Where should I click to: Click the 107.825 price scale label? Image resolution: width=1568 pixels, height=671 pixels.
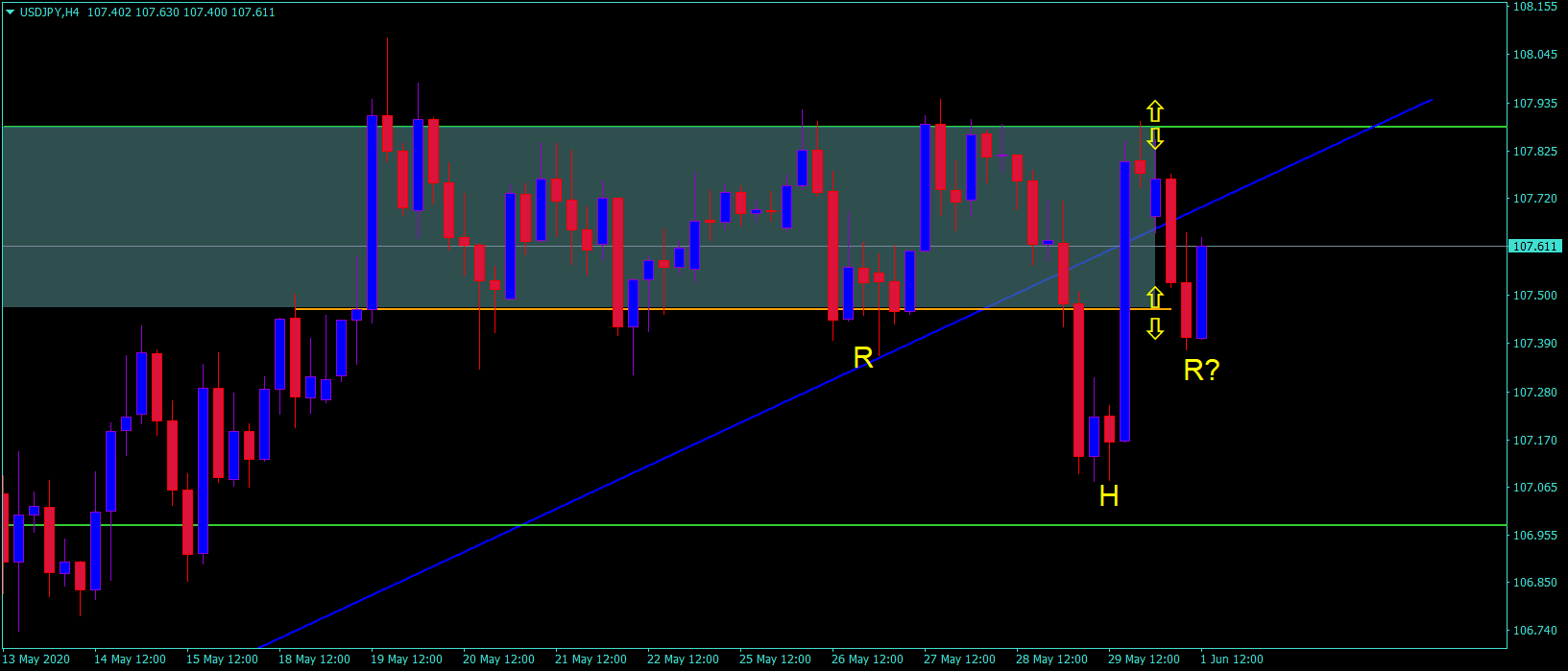1534,152
